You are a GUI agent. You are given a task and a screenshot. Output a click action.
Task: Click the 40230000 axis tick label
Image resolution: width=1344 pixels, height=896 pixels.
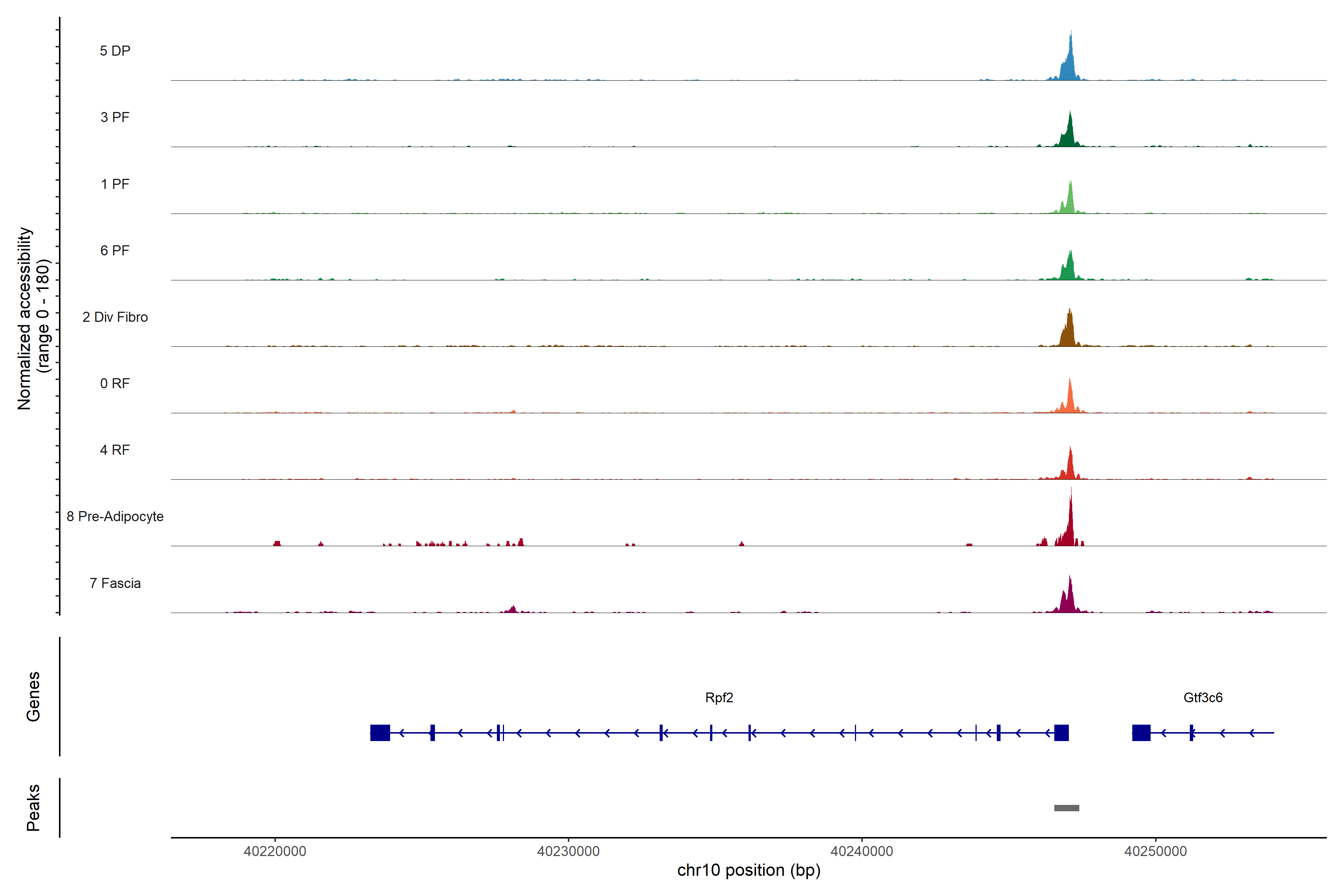pyautogui.click(x=568, y=852)
